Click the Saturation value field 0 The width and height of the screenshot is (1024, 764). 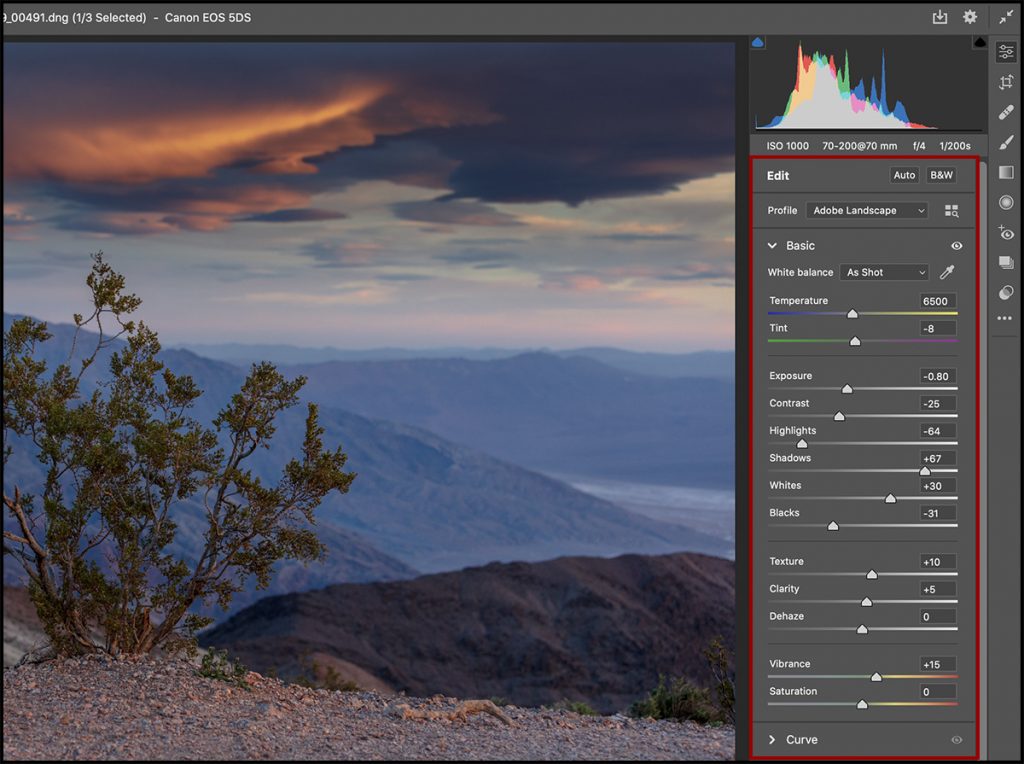click(938, 692)
